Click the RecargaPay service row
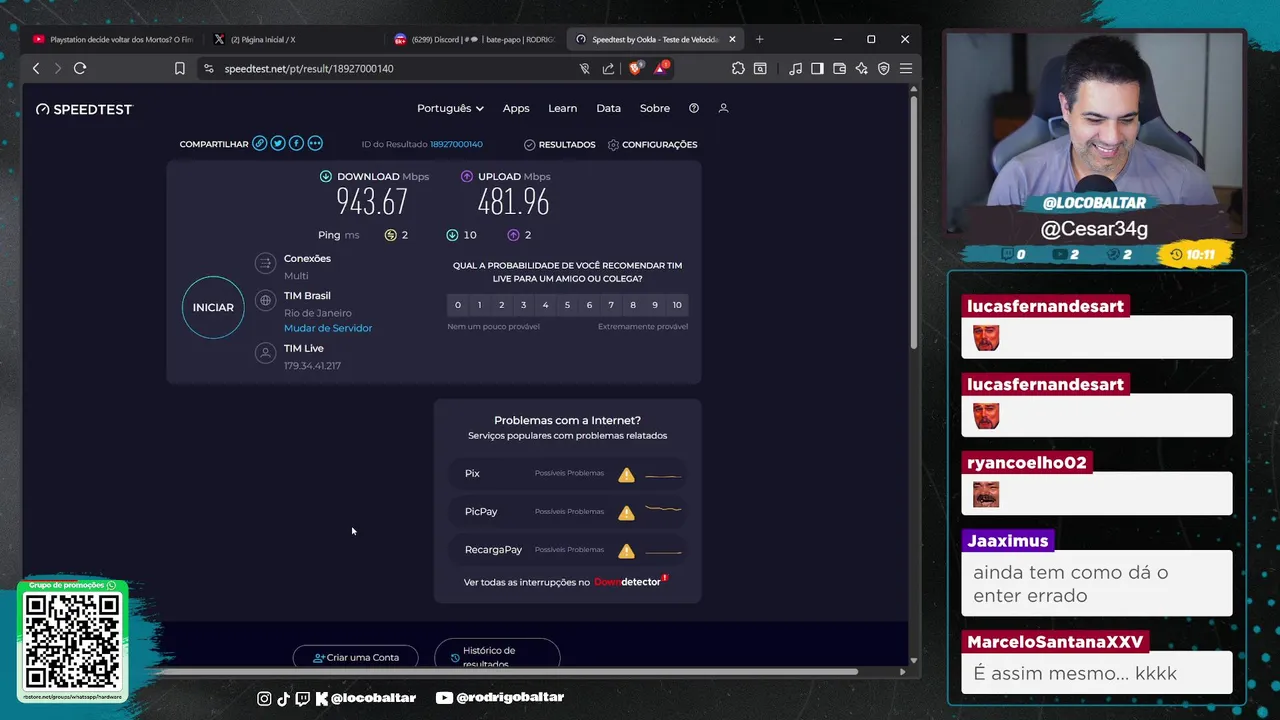1280x720 pixels. point(568,550)
